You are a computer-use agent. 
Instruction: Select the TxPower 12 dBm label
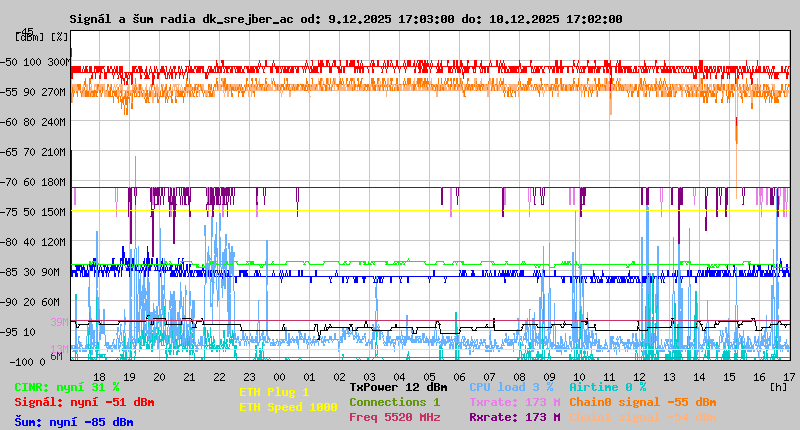(x=398, y=387)
